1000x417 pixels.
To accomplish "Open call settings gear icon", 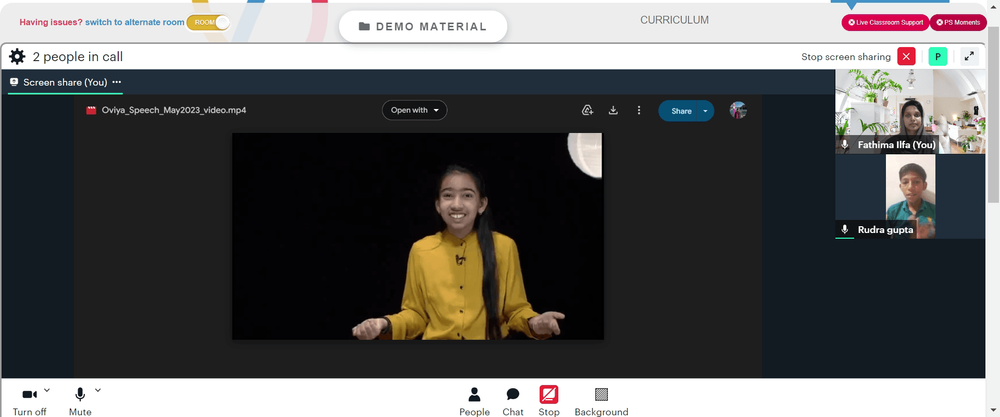I will tap(17, 57).
